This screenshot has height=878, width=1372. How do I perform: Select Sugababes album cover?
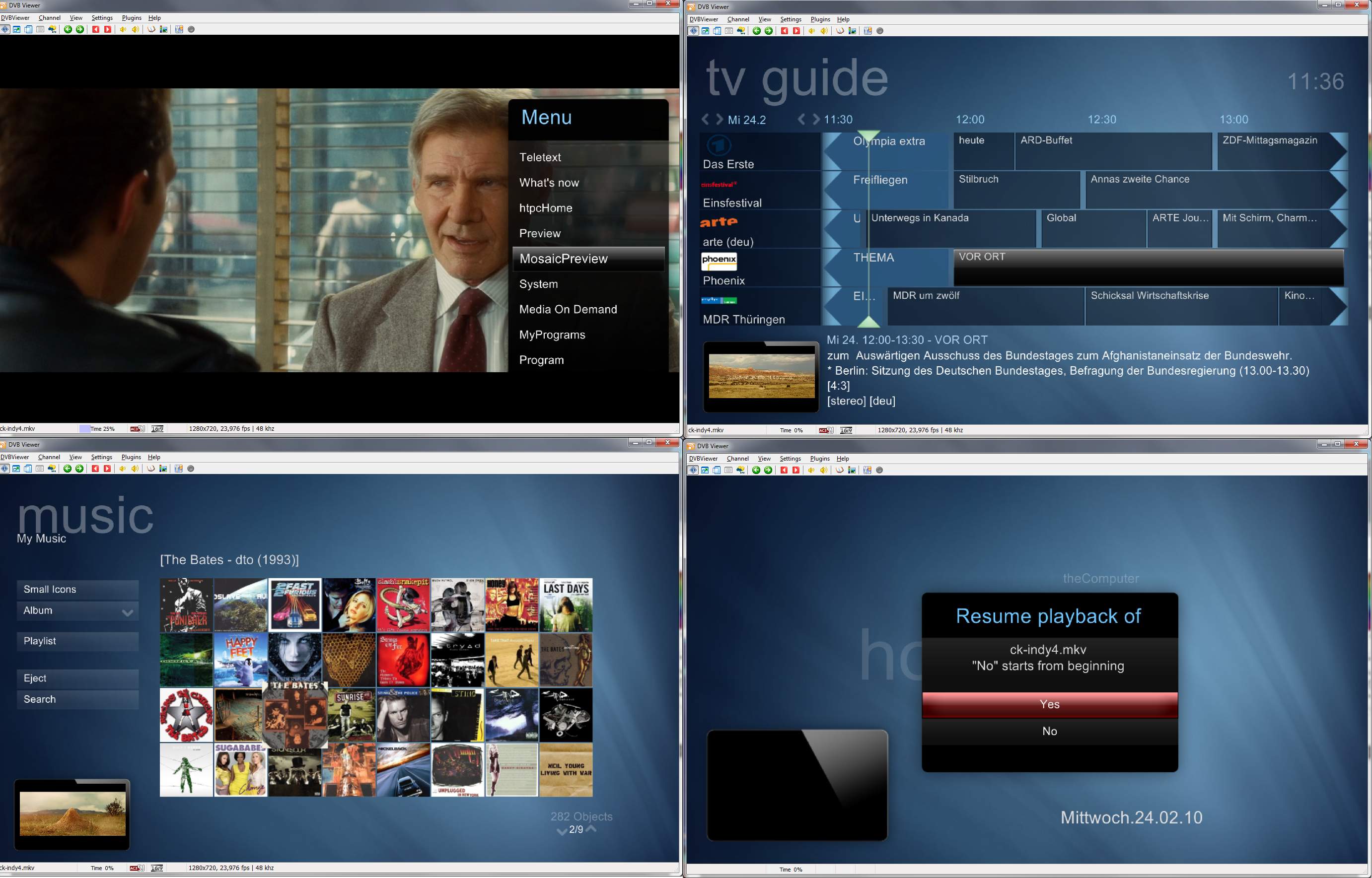(241, 770)
